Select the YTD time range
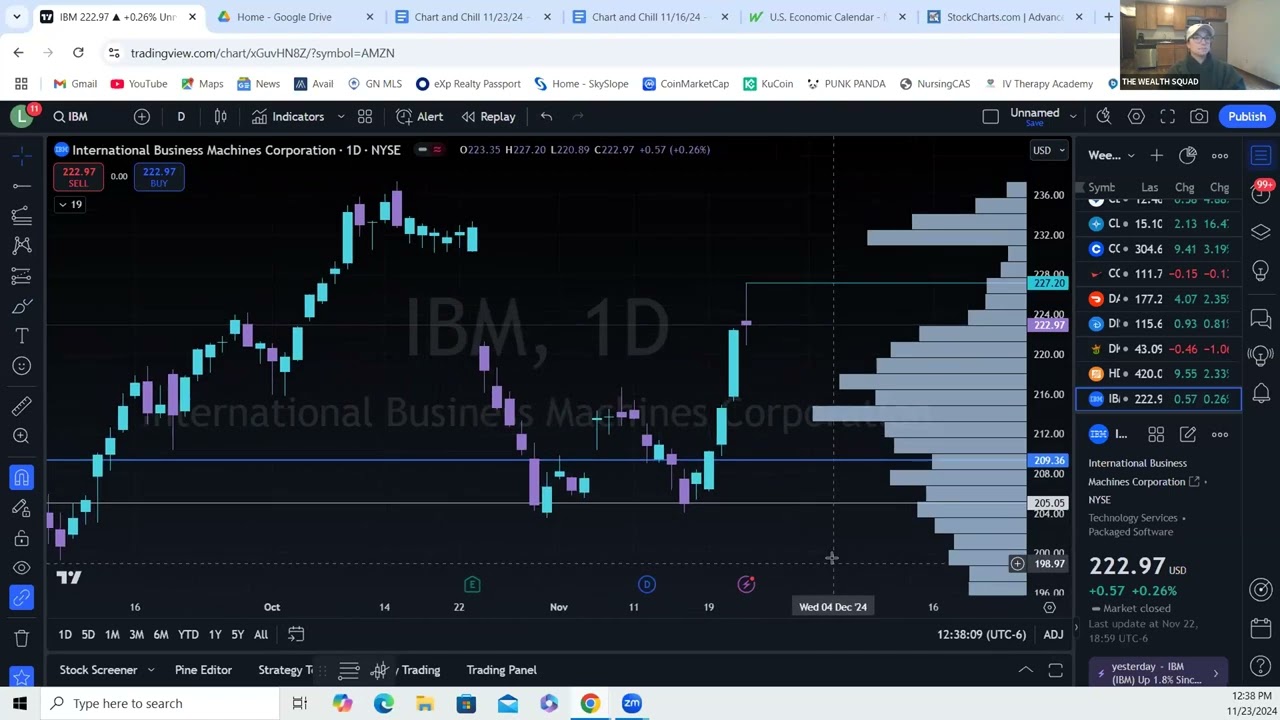Screen dimensions: 1280x720 coord(188,635)
